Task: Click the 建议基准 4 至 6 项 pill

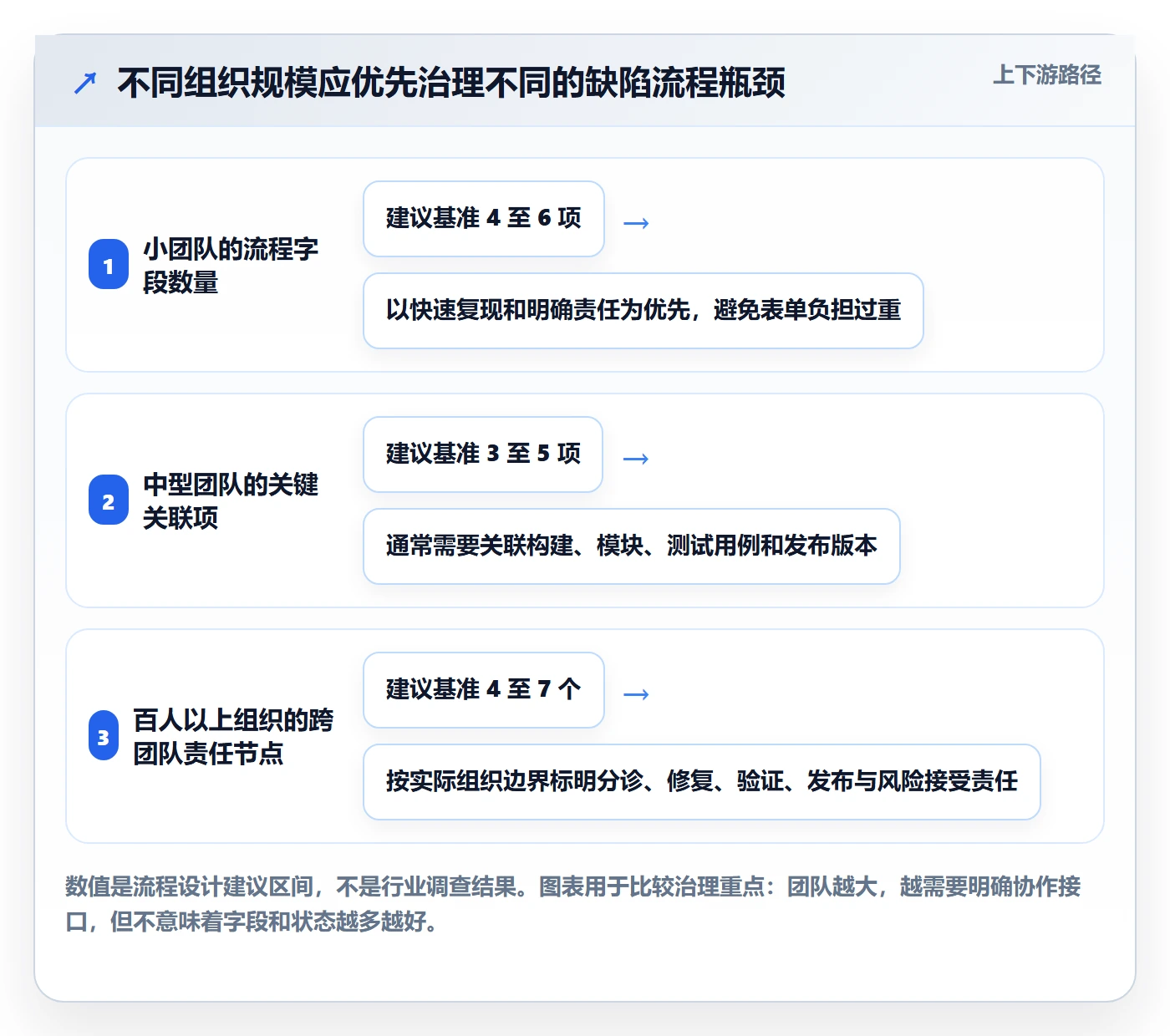Action: coord(484,219)
